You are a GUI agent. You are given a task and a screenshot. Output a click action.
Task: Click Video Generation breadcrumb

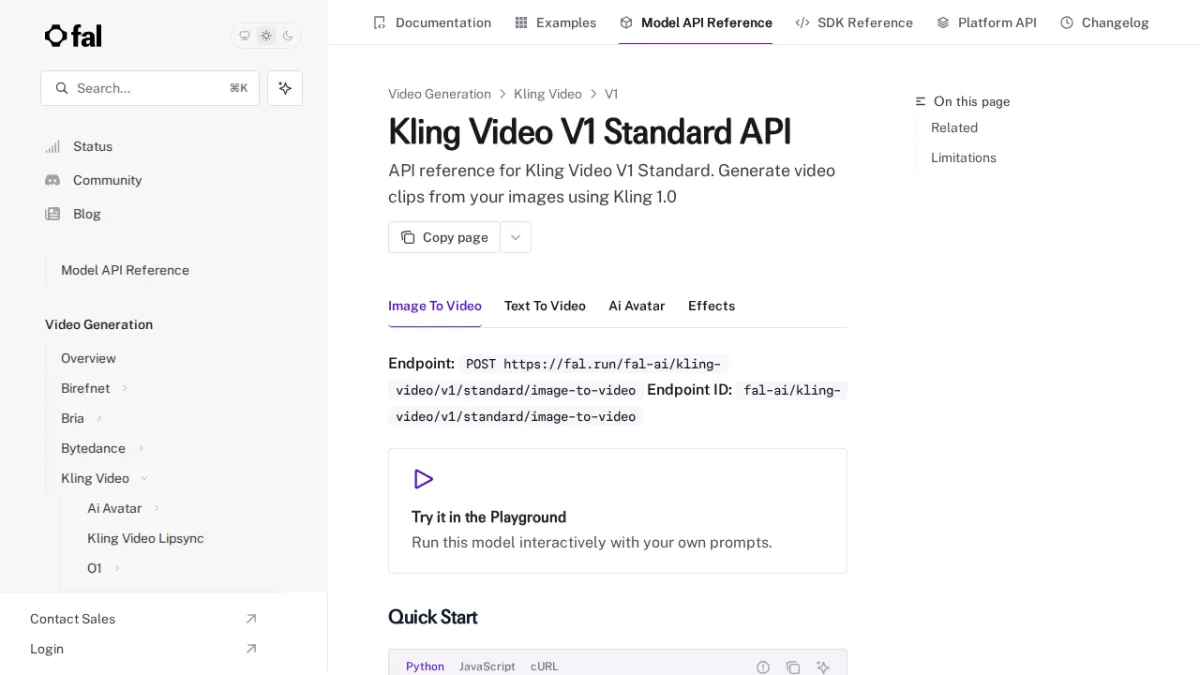click(x=439, y=94)
